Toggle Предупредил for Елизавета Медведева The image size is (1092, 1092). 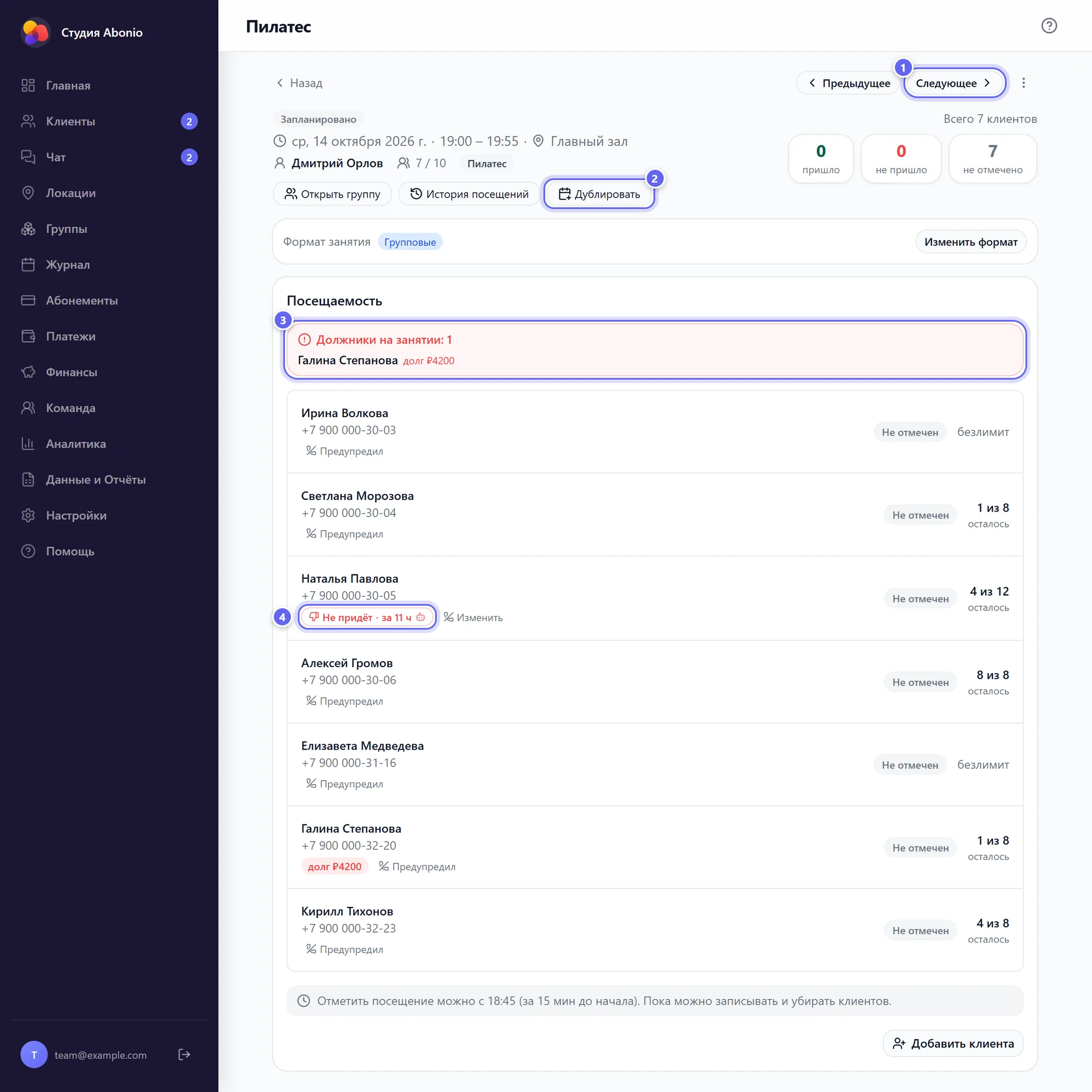click(344, 784)
